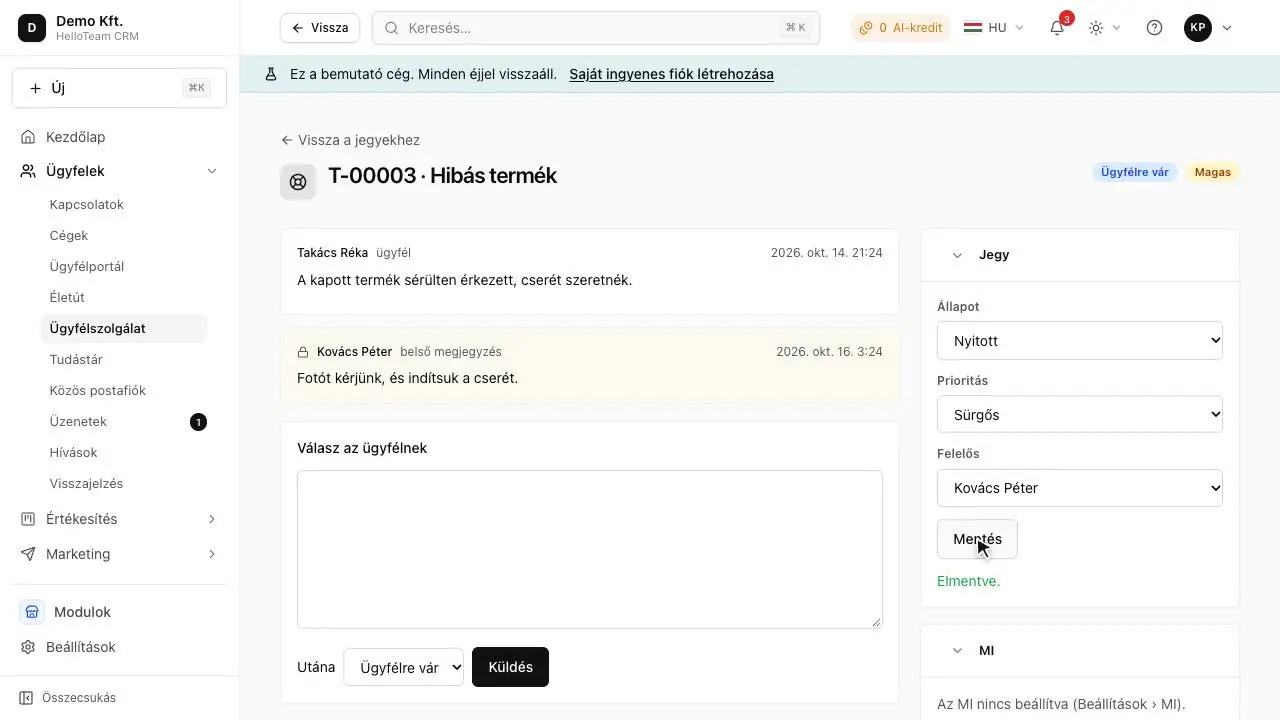This screenshot has width=1280, height=720.
Task: Focus the Keresés search field
Action: point(596,28)
